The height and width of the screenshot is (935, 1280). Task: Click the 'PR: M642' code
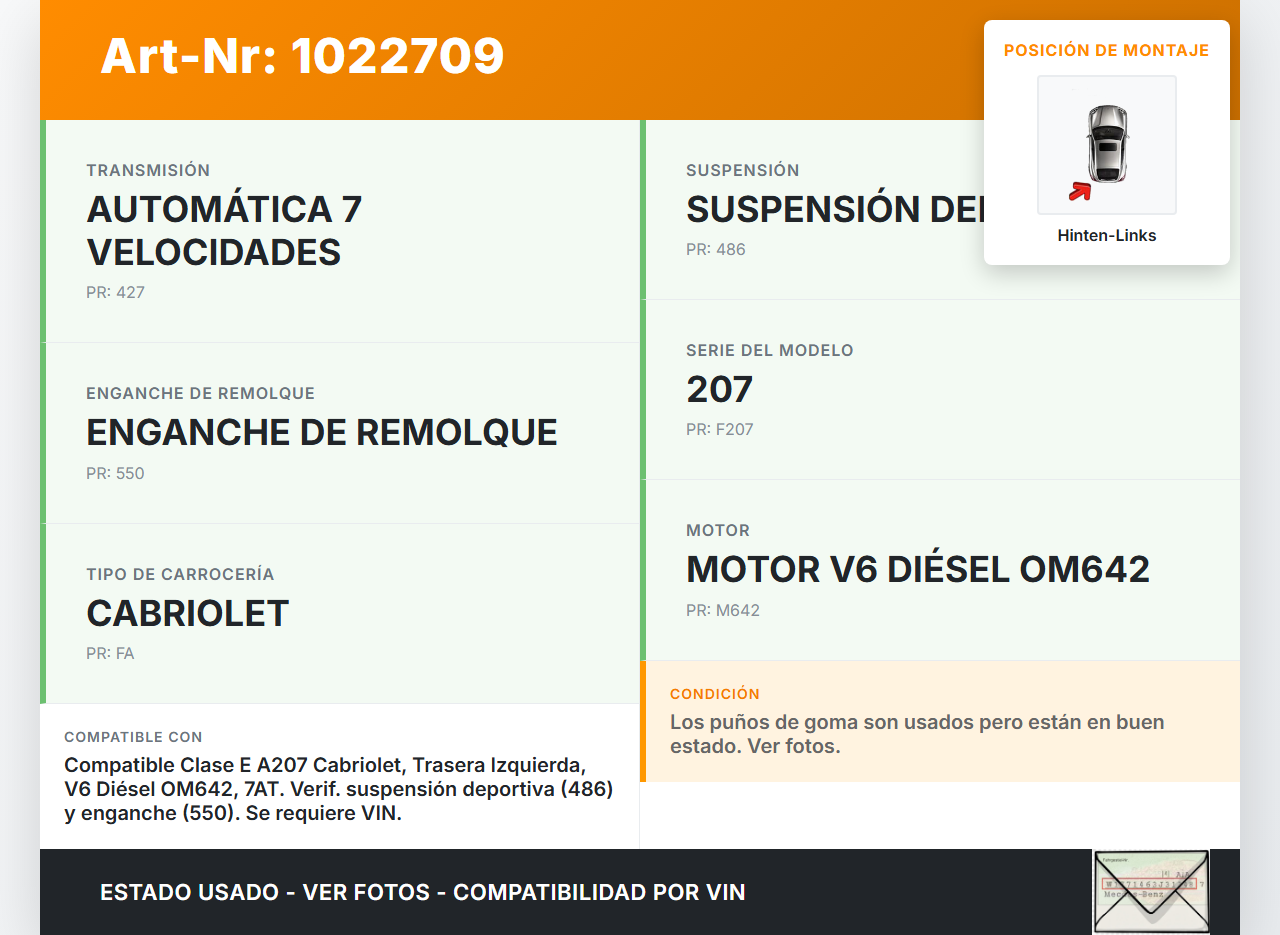(x=723, y=610)
